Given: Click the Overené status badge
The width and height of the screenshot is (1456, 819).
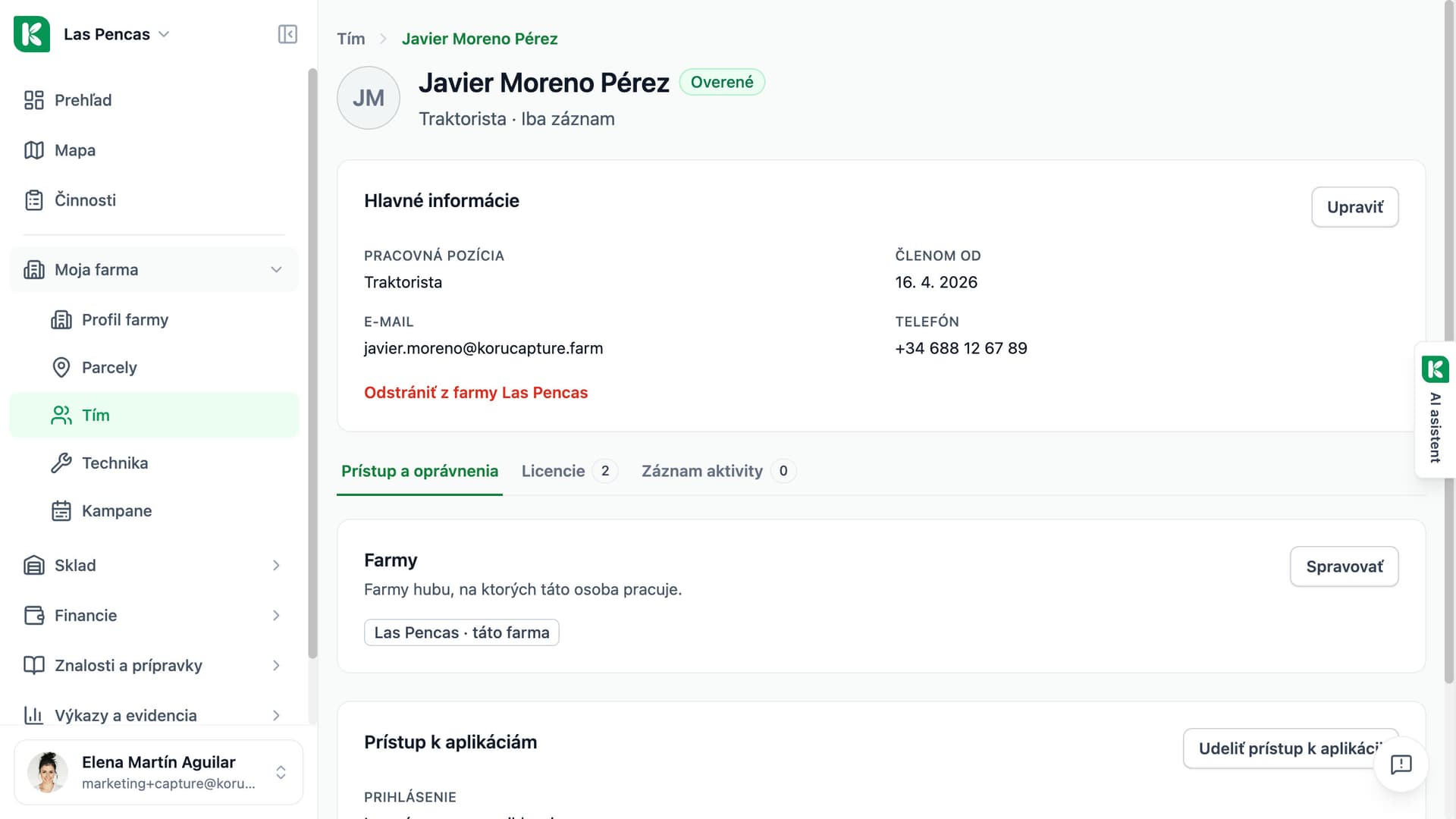Looking at the screenshot, I should tap(722, 82).
